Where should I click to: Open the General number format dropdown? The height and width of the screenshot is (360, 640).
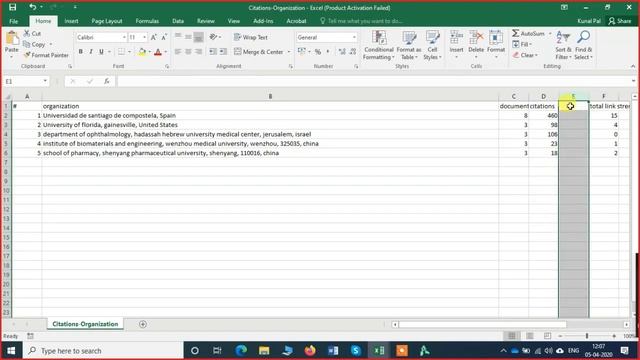tap(354, 37)
